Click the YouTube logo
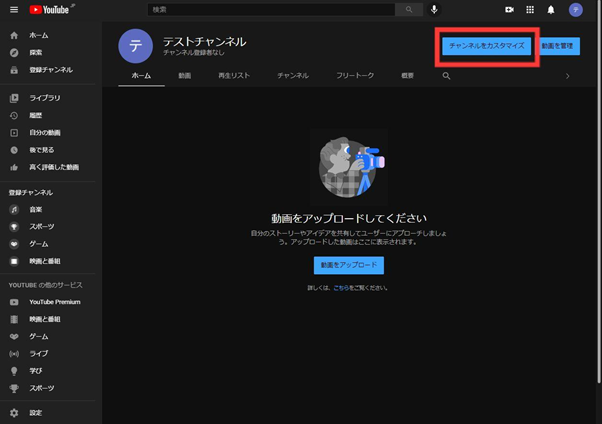Viewport: 602px width, 424px height. click(52, 10)
